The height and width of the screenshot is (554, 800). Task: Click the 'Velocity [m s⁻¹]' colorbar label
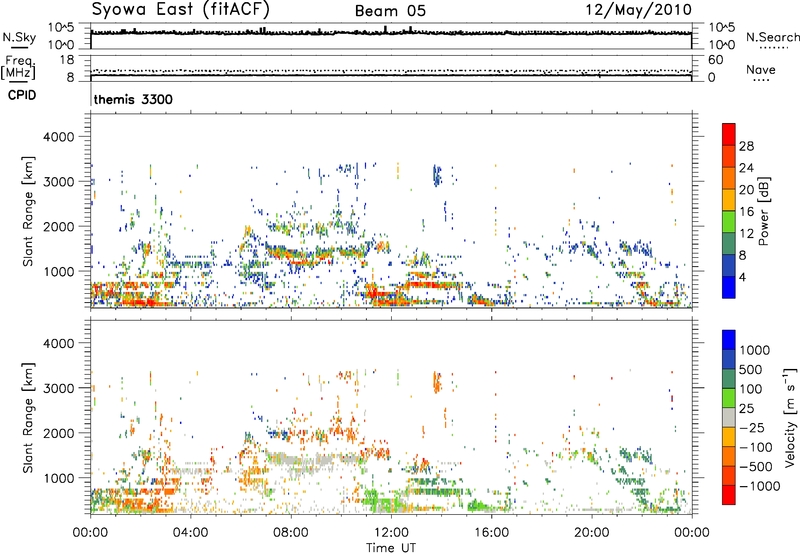tap(790, 417)
